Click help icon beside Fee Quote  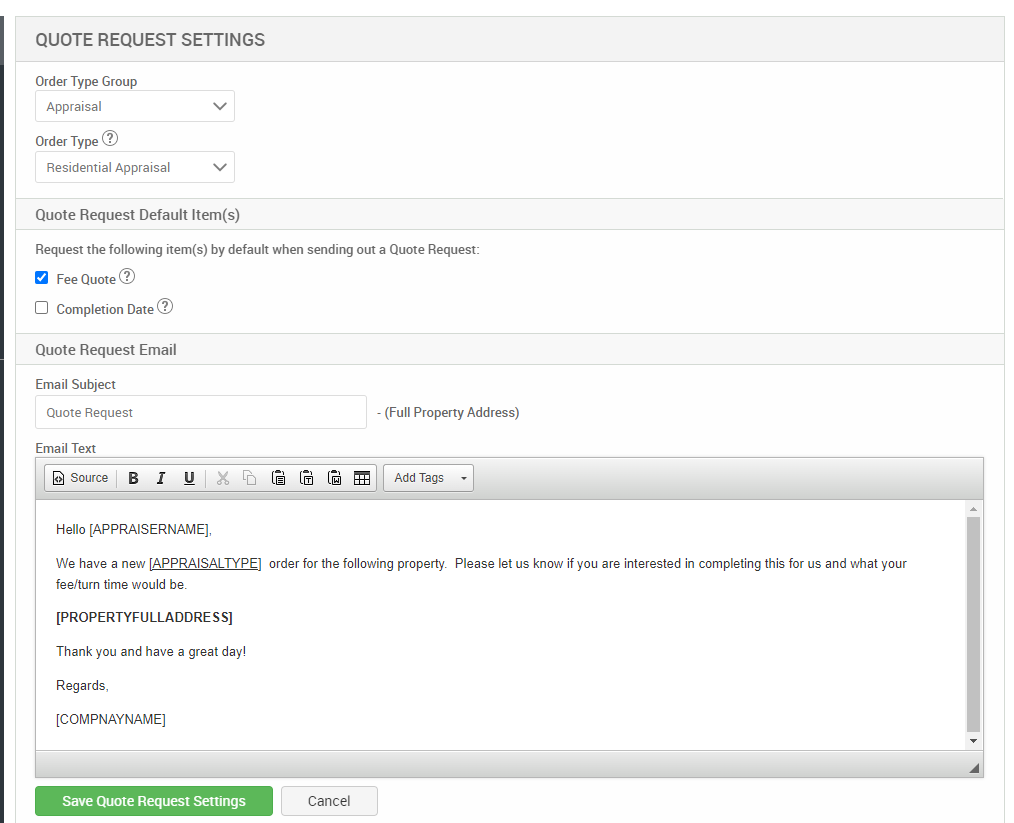[127, 277]
